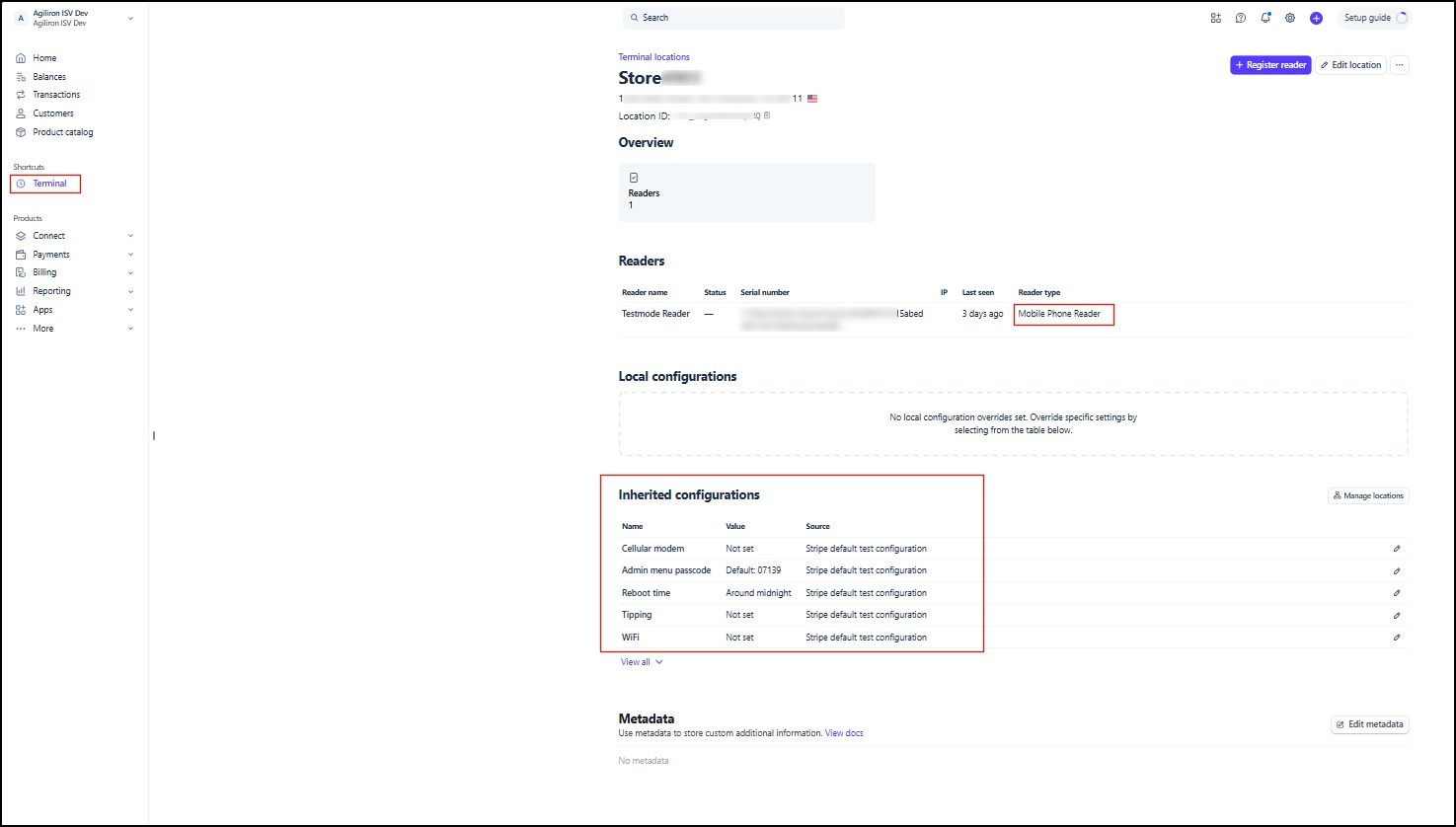Edit the Tipping configuration pencil icon
Image resolution: width=1456 pixels, height=827 pixels.
(1397, 615)
